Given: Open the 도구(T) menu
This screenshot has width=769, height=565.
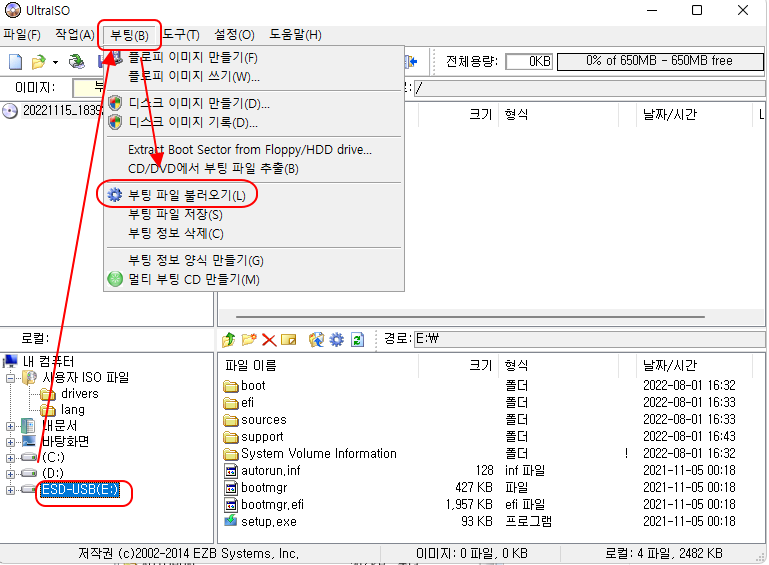Looking at the screenshot, I should click(x=181, y=35).
